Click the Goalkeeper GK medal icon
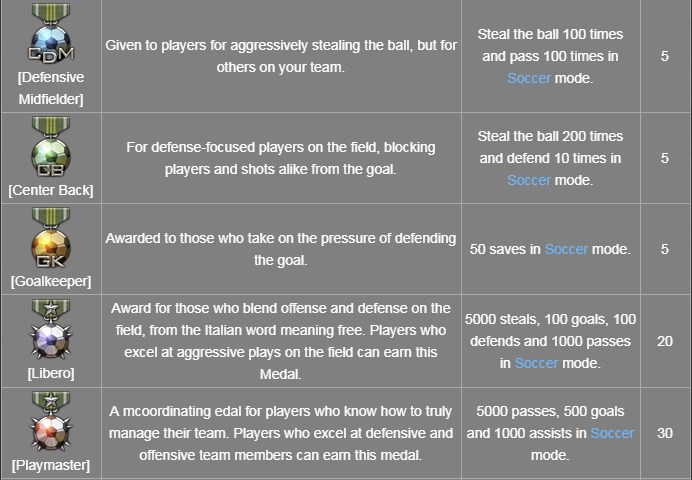Screen dimensions: 692x480 coord(50,240)
